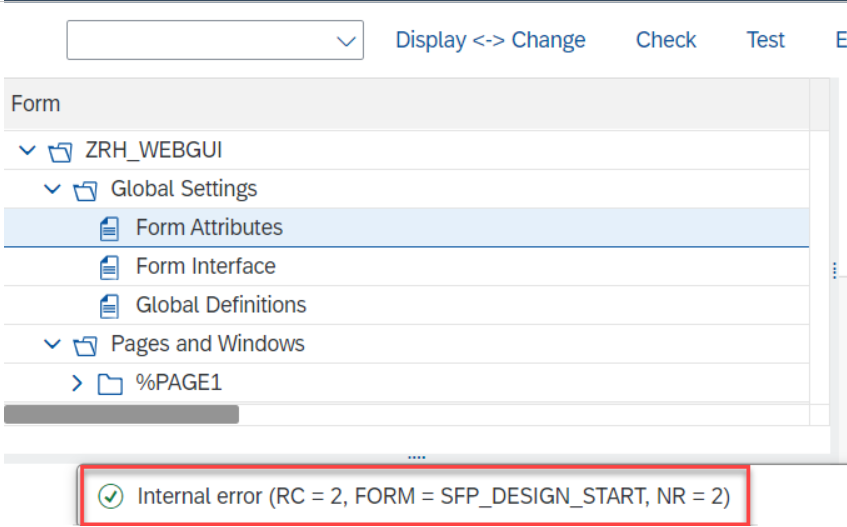The image size is (847, 527).
Task: Click the green success checkmark status icon
Action: [x=111, y=496]
